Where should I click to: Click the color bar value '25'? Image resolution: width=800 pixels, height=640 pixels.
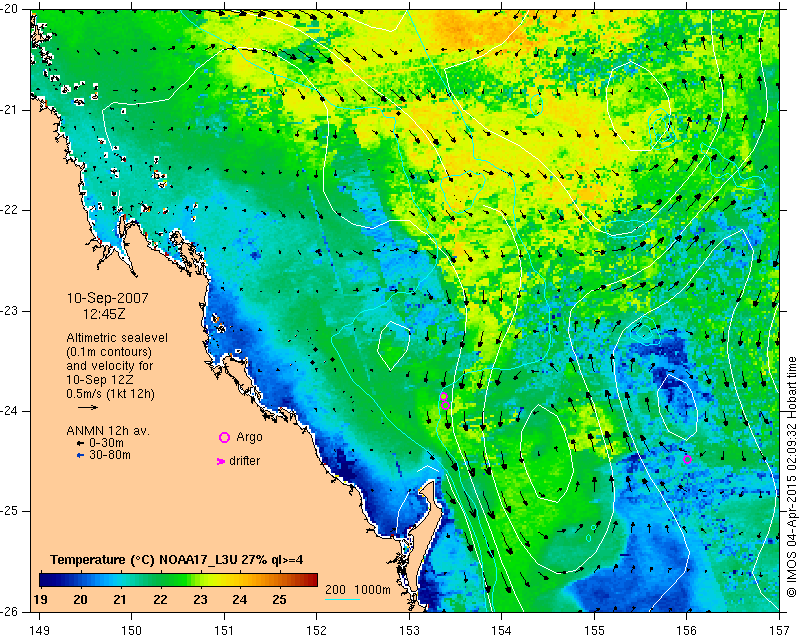click(279, 599)
